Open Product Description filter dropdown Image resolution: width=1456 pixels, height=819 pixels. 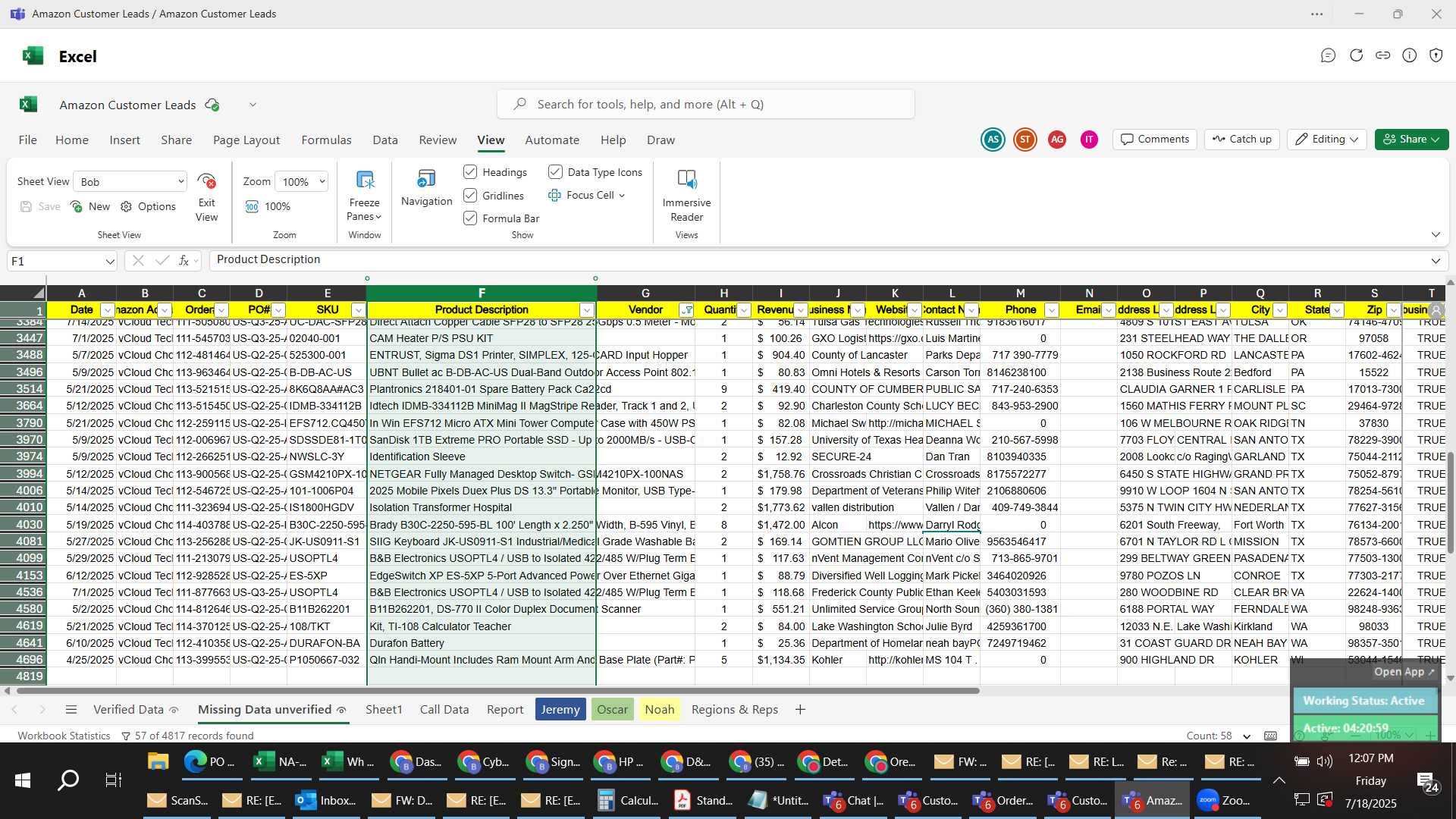point(586,310)
